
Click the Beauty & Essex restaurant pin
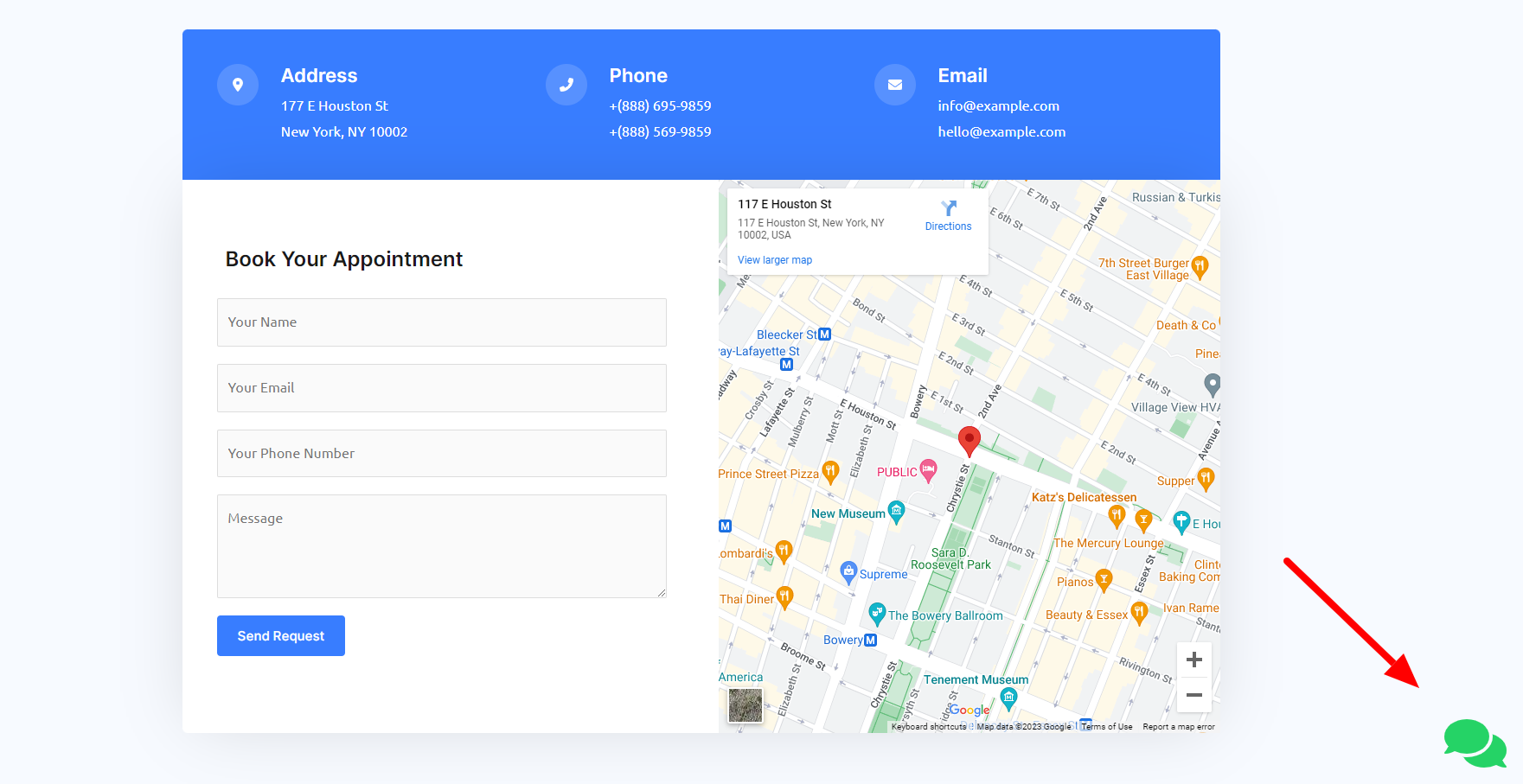coord(1139,613)
